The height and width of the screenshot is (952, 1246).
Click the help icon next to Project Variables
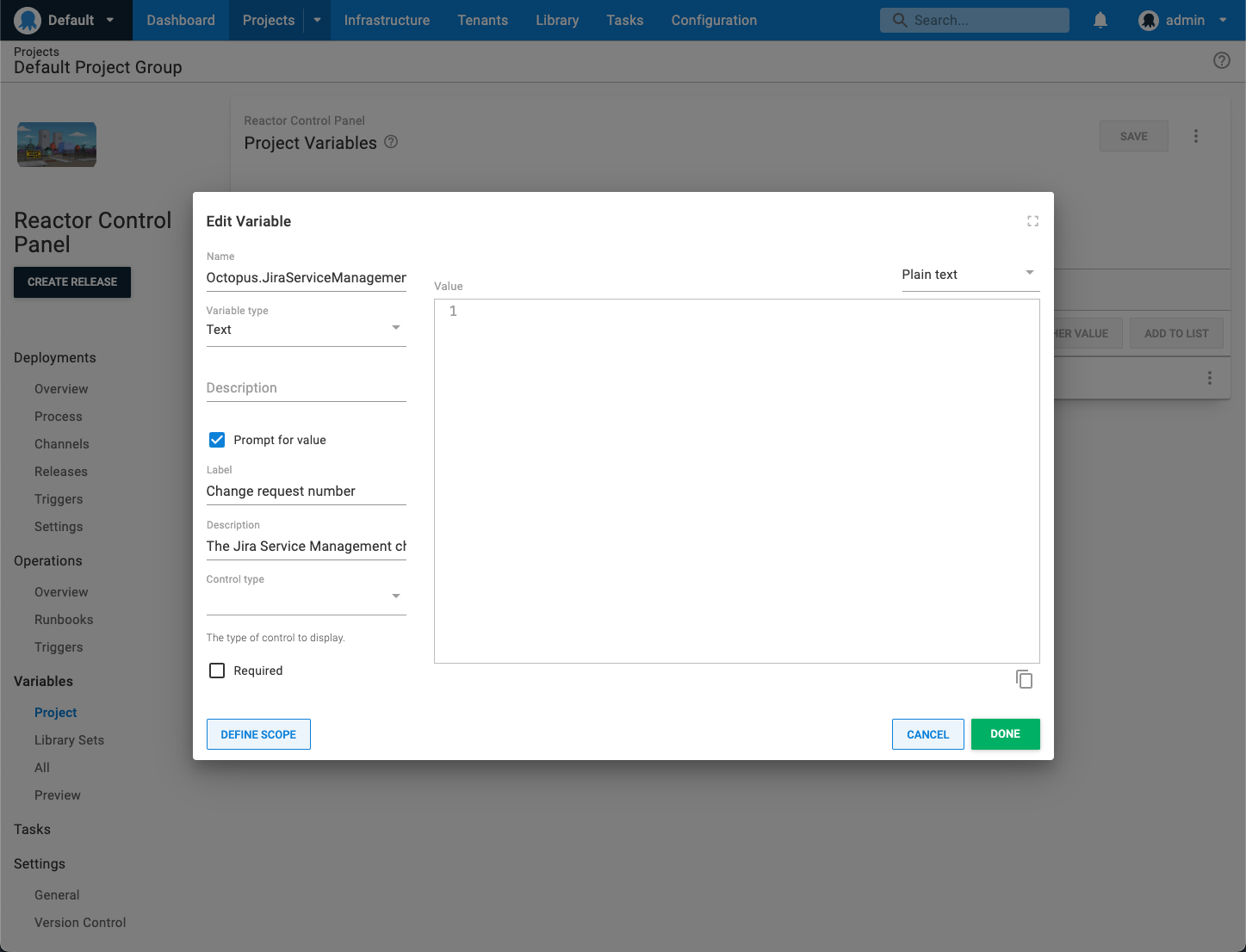391,142
